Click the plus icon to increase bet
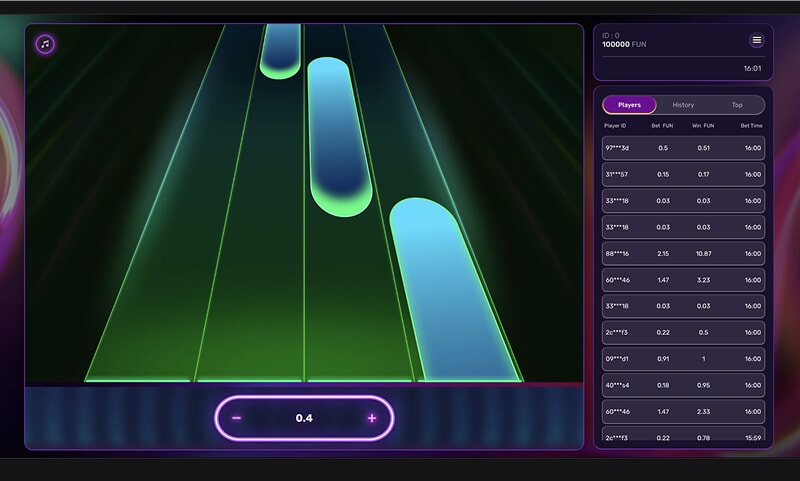 372,418
